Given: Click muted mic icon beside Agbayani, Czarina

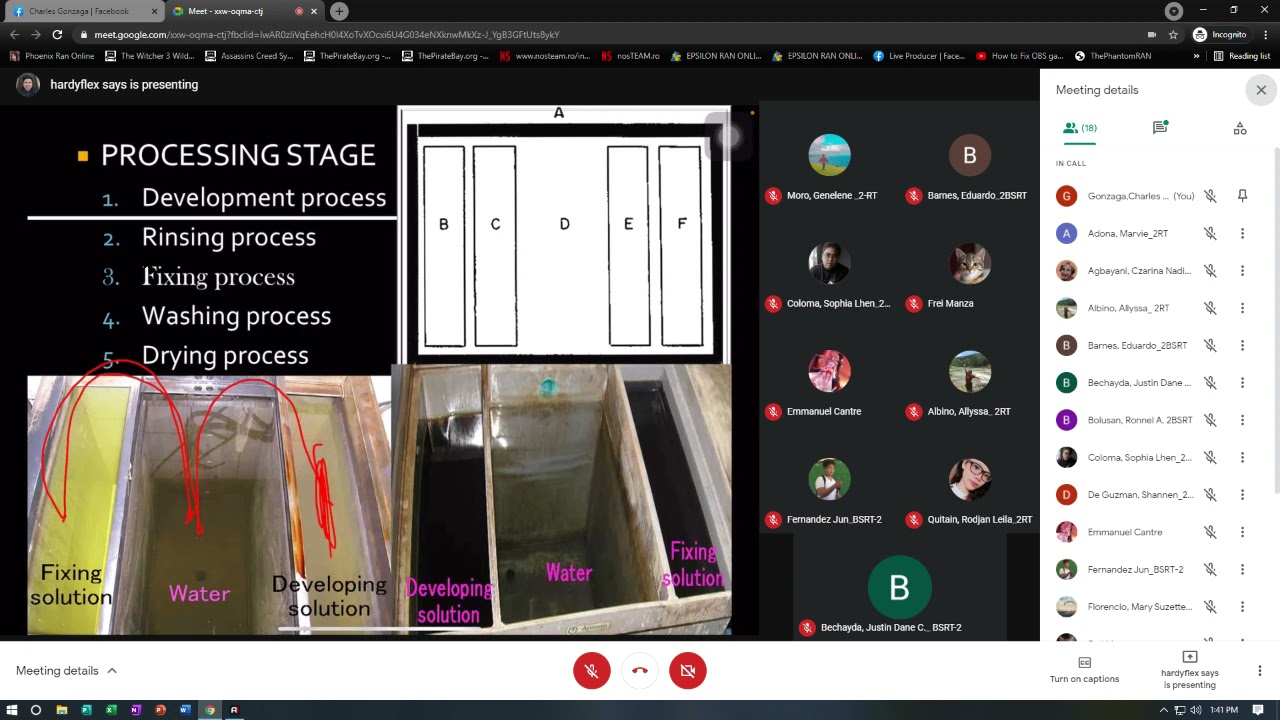Looking at the screenshot, I should coord(1210,271).
